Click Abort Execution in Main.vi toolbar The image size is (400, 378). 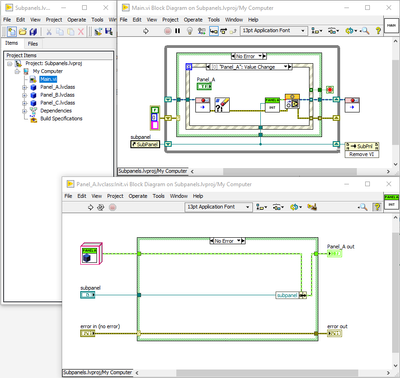[168, 31]
